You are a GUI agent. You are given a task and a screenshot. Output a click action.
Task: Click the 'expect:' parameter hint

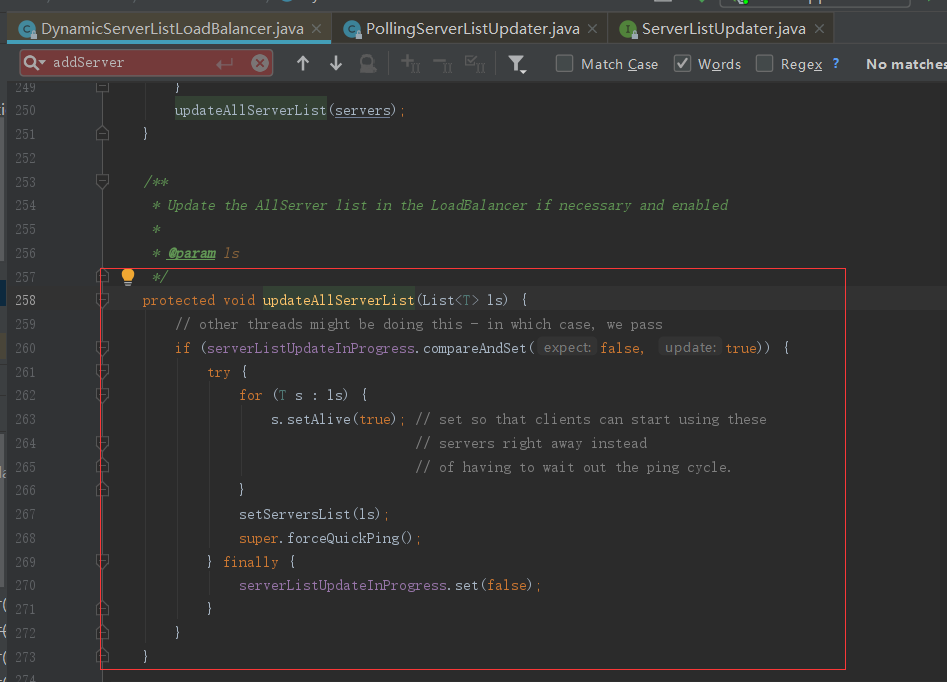tap(567, 347)
